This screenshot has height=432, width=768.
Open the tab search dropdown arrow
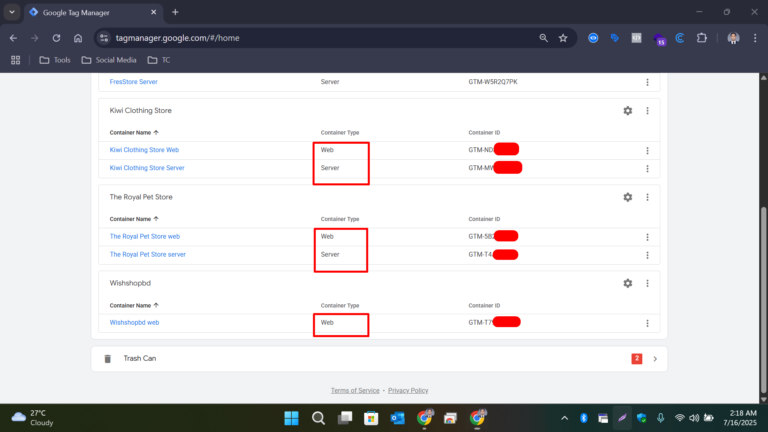[x=10, y=12]
